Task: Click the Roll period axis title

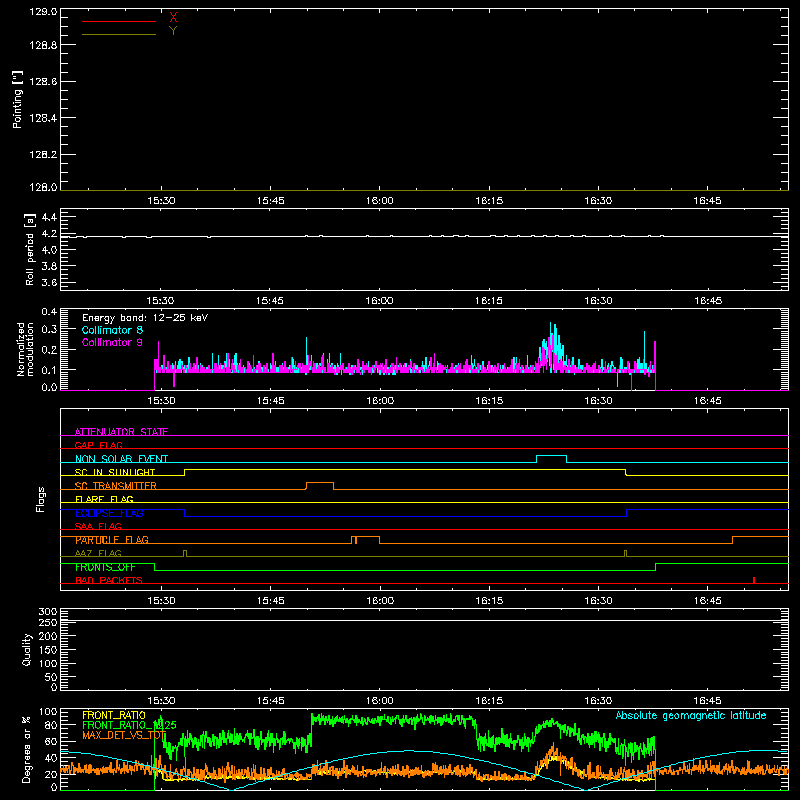Action: pyautogui.click(x=30, y=249)
